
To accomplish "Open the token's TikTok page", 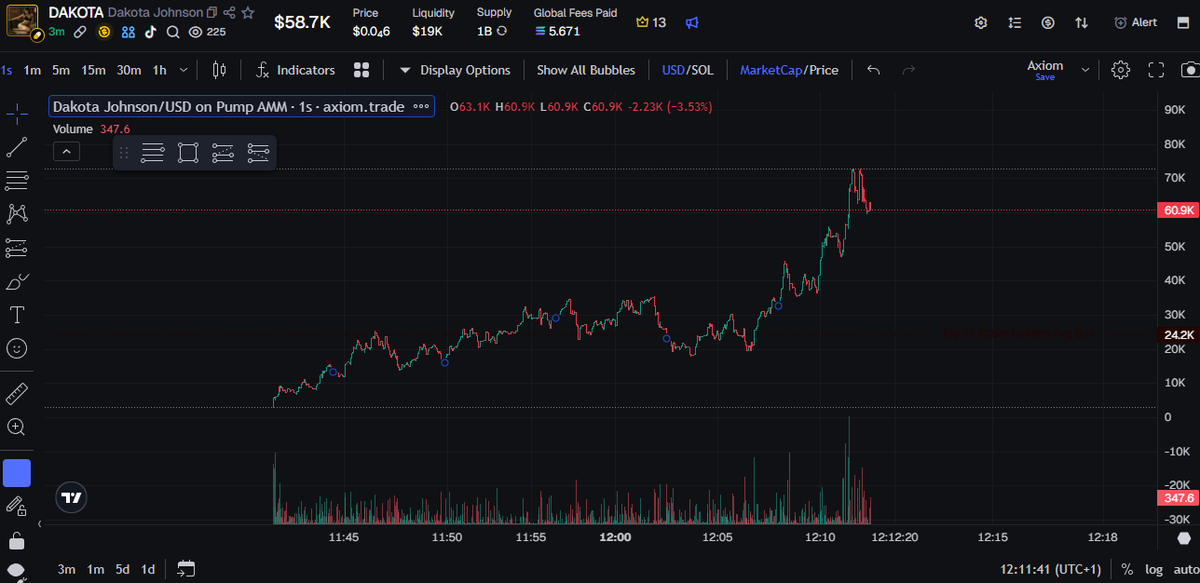I will coord(150,32).
